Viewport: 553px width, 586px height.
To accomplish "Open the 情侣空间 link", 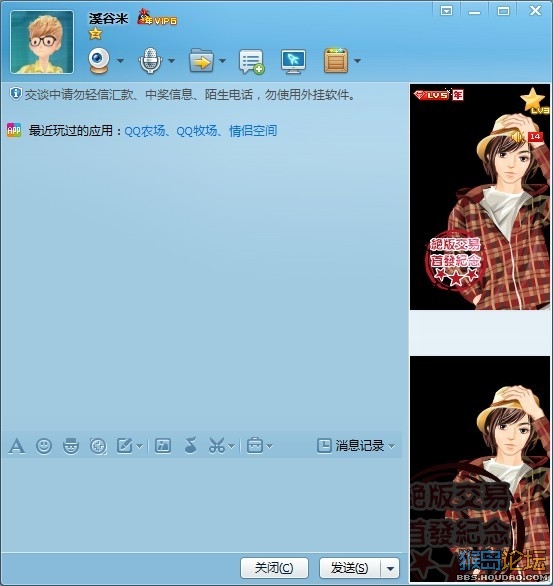I will pyautogui.click(x=253, y=131).
